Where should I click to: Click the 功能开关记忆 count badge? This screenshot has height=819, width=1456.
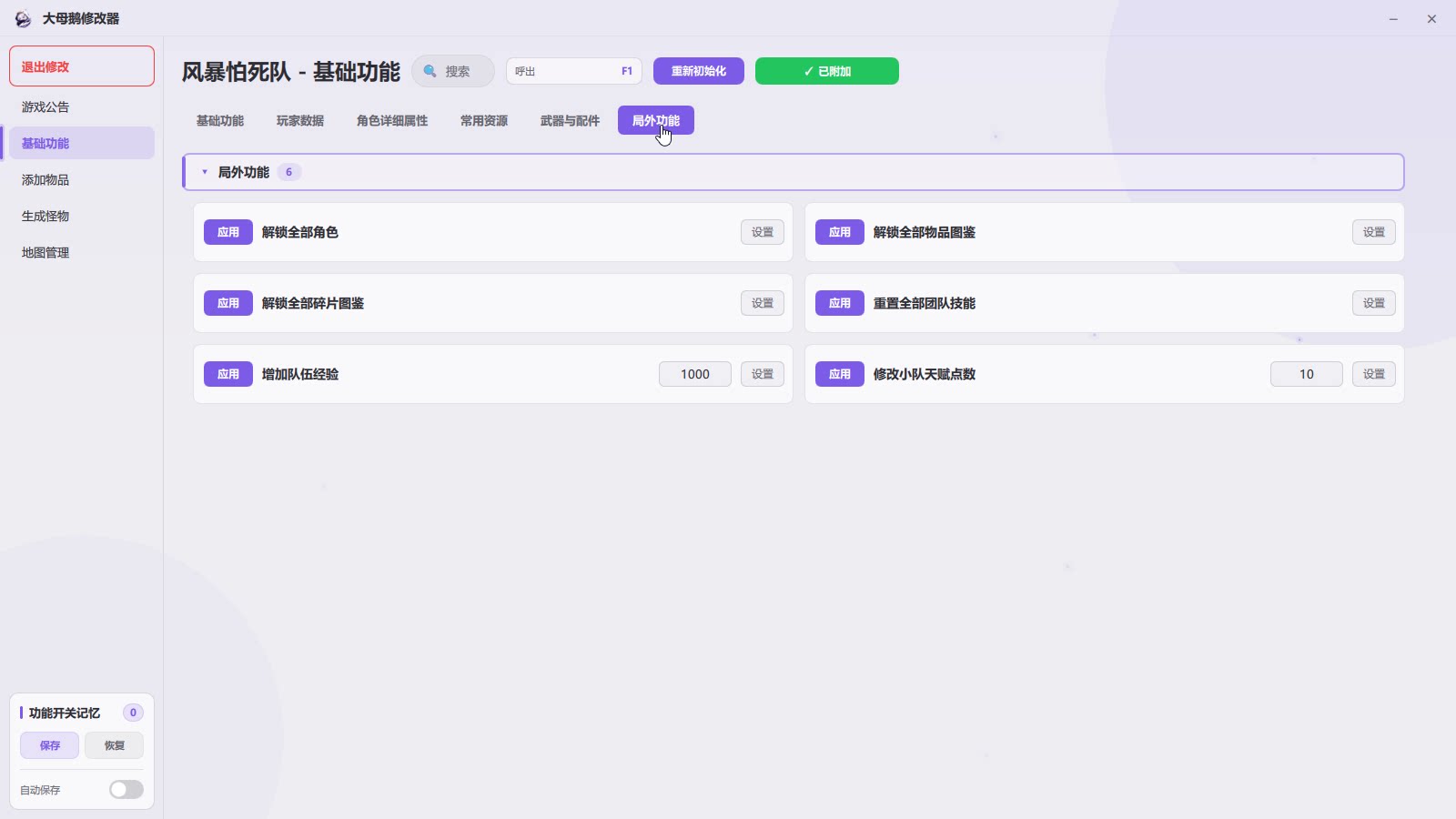[x=133, y=713]
